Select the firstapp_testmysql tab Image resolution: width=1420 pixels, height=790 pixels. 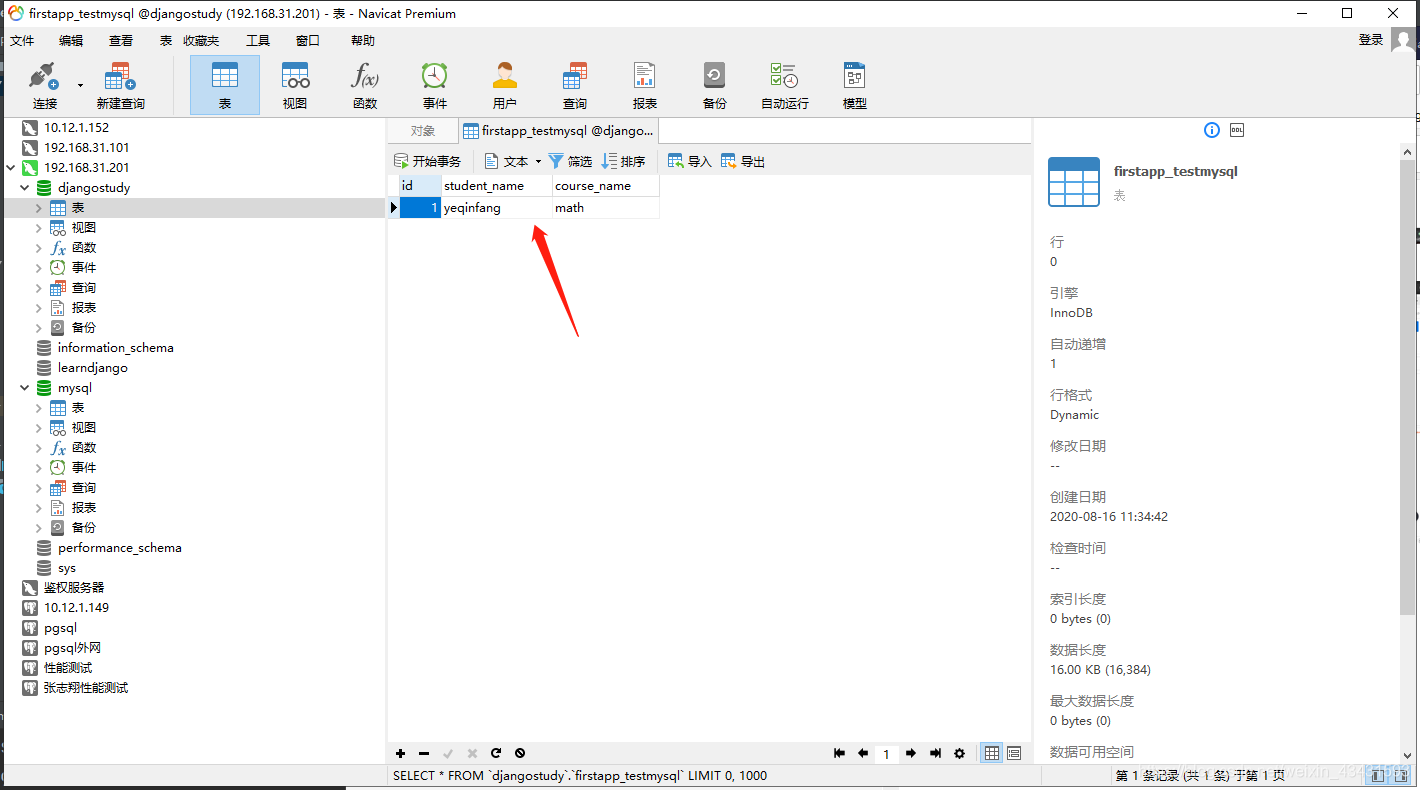click(559, 131)
